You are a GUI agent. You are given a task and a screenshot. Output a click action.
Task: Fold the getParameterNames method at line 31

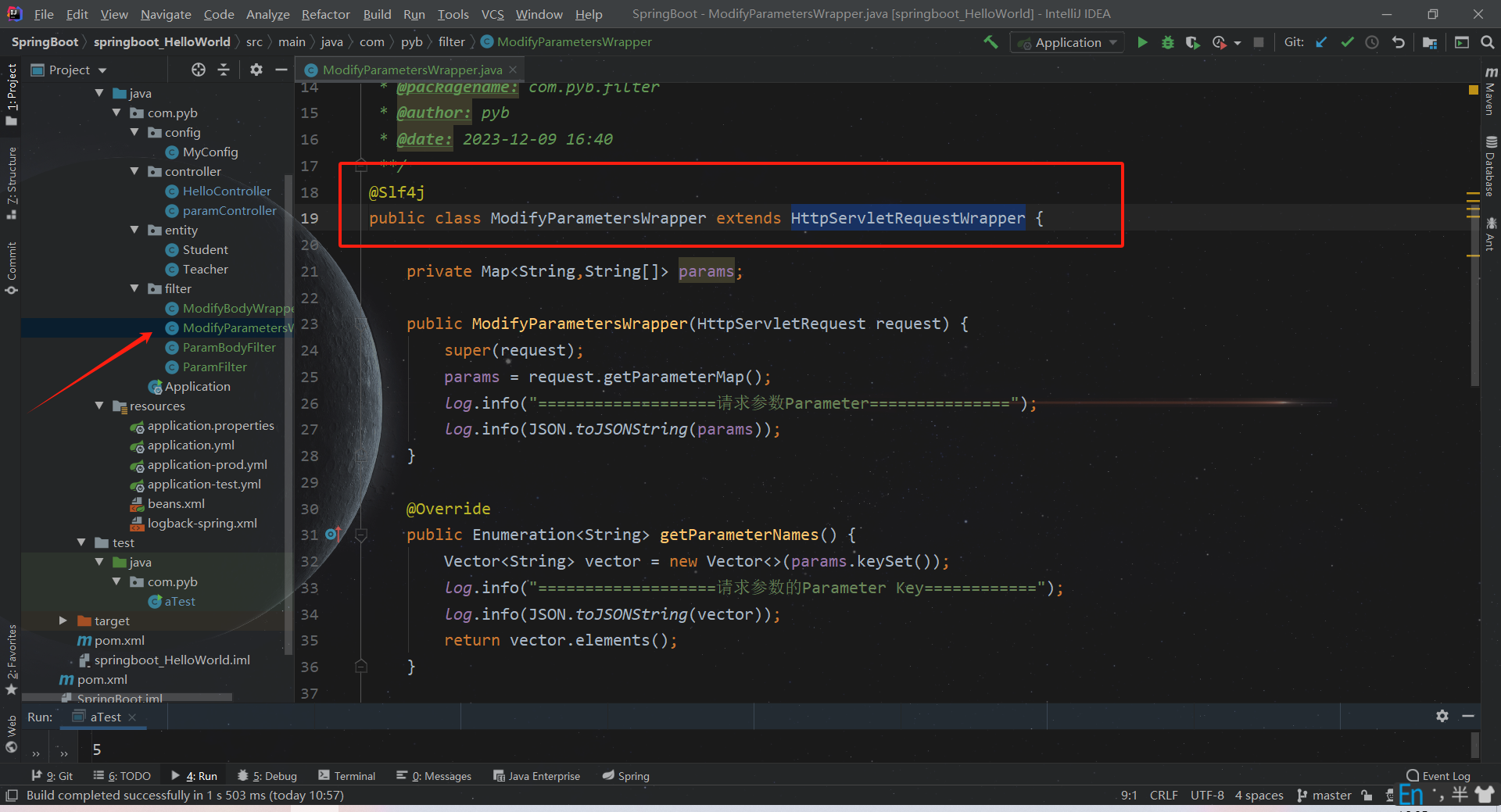[x=361, y=535]
